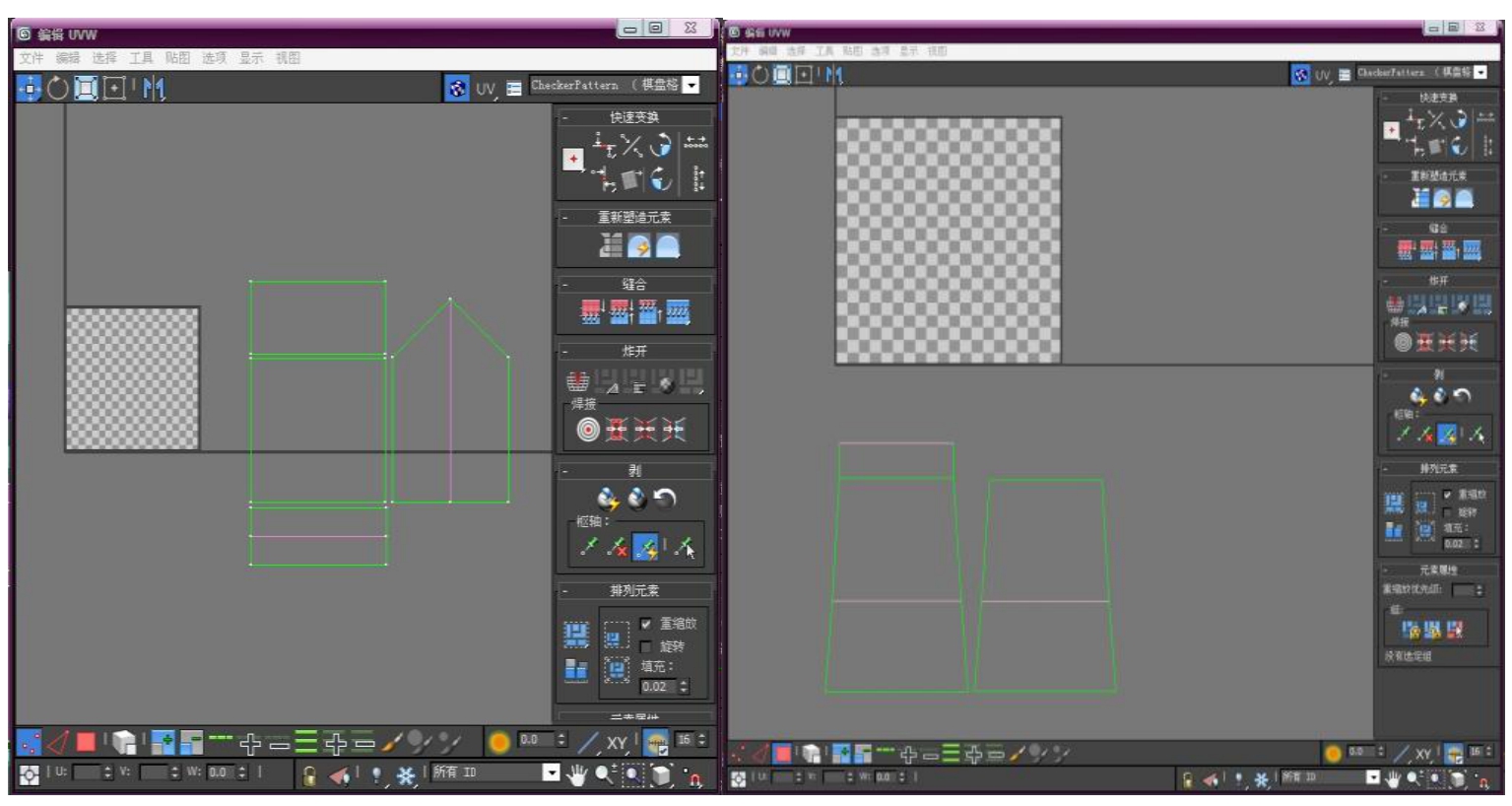
Task: Click Set Pivot icon in left window
Action: coord(573,159)
